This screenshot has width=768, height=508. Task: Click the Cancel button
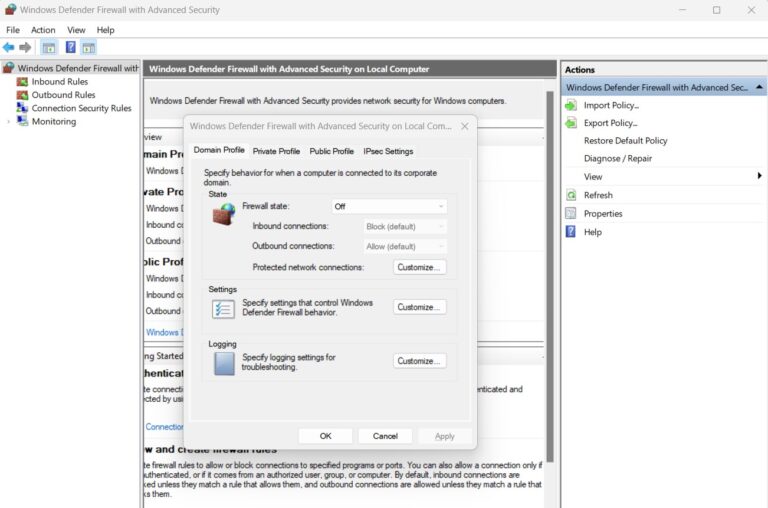pos(385,436)
